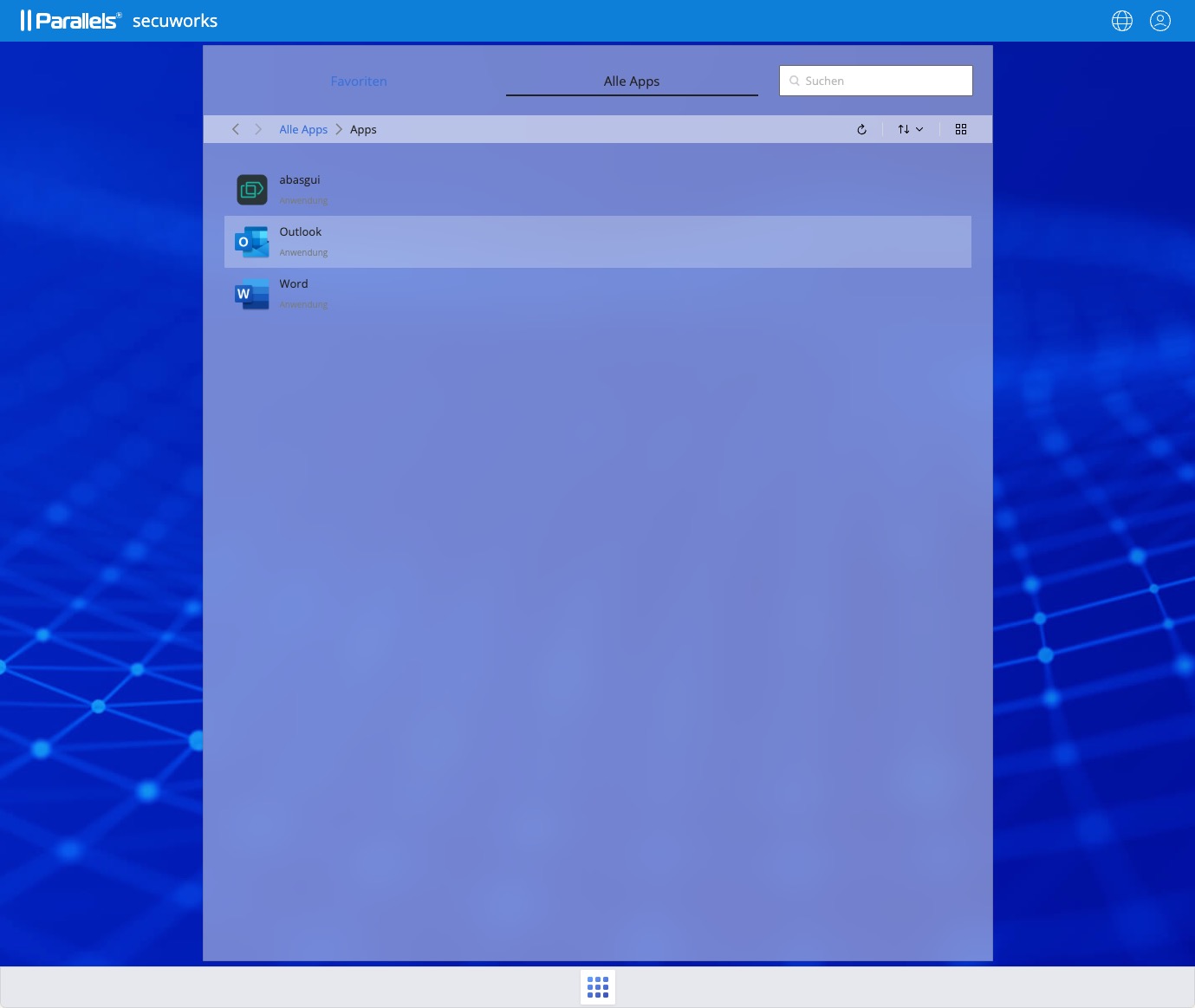This screenshot has height=1008, width=1195.
Task: Click the Parallels logo
Action: [71, 21]
